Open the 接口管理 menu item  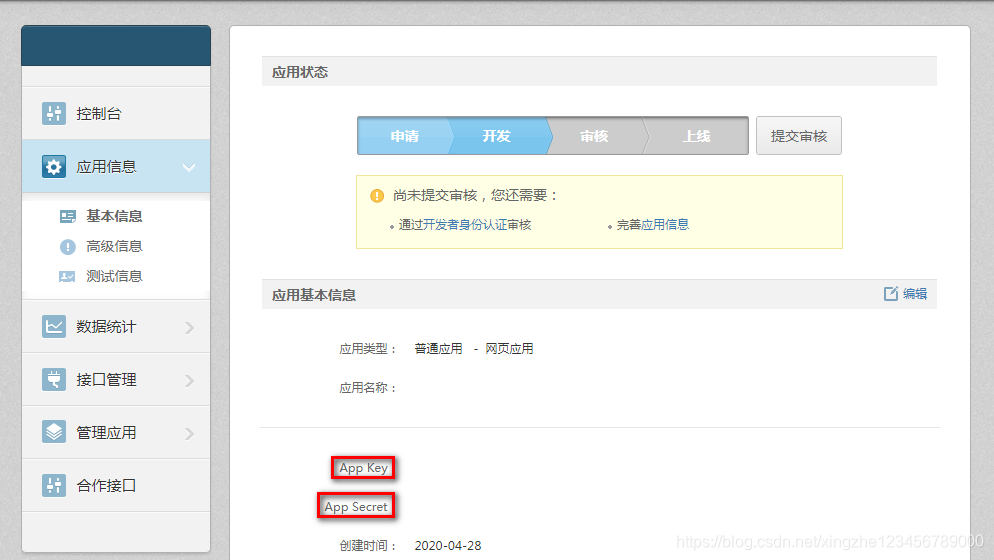click(116, 379)
